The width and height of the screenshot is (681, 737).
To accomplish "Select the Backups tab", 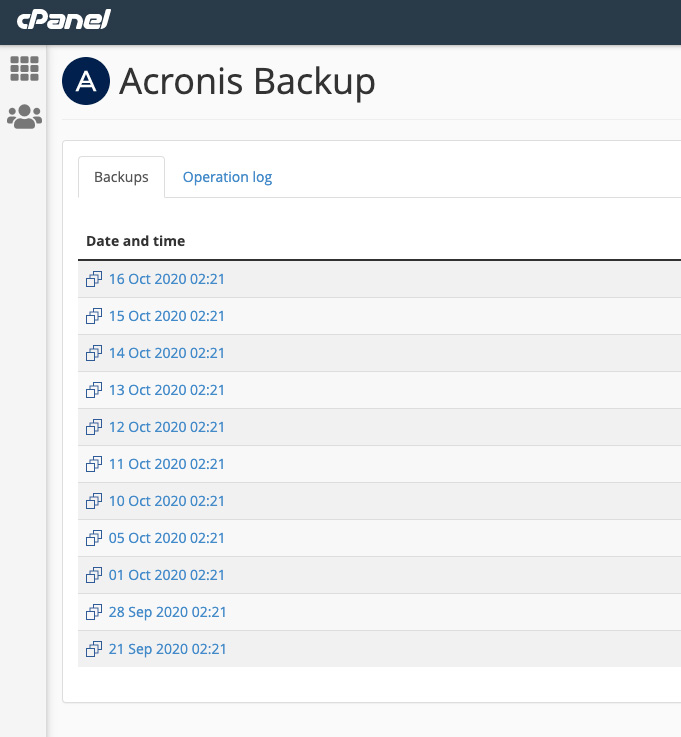I will point(121,177).
